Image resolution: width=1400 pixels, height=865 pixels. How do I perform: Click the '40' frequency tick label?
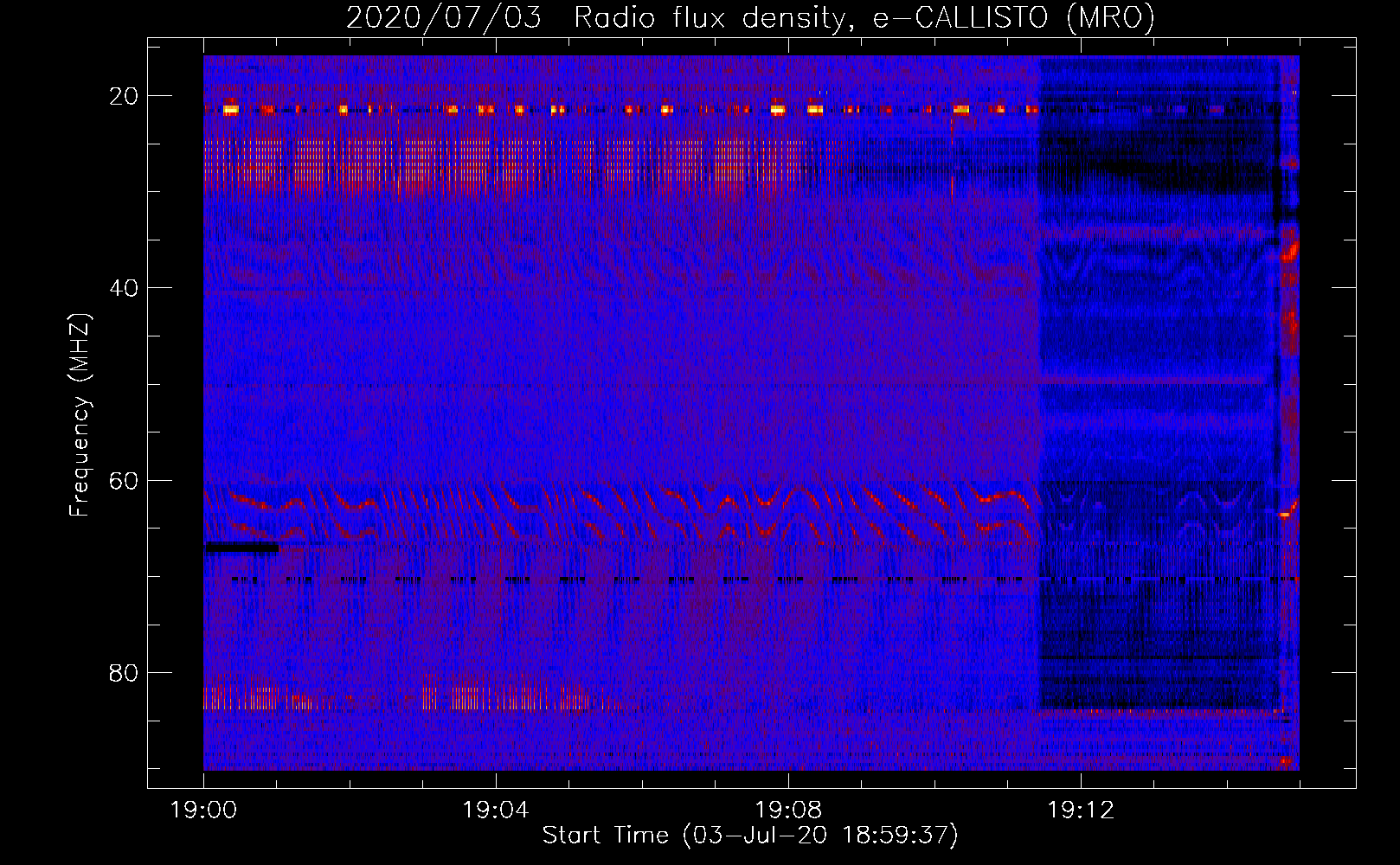(x=125, y=288)
